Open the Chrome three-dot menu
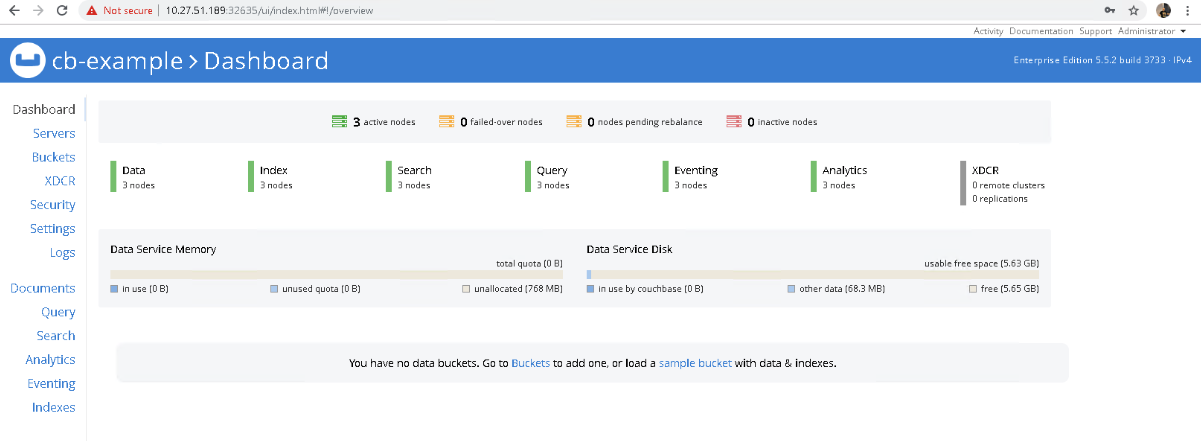The image size is (1201, 441). pyautogui.click(x=1188, y=10)
